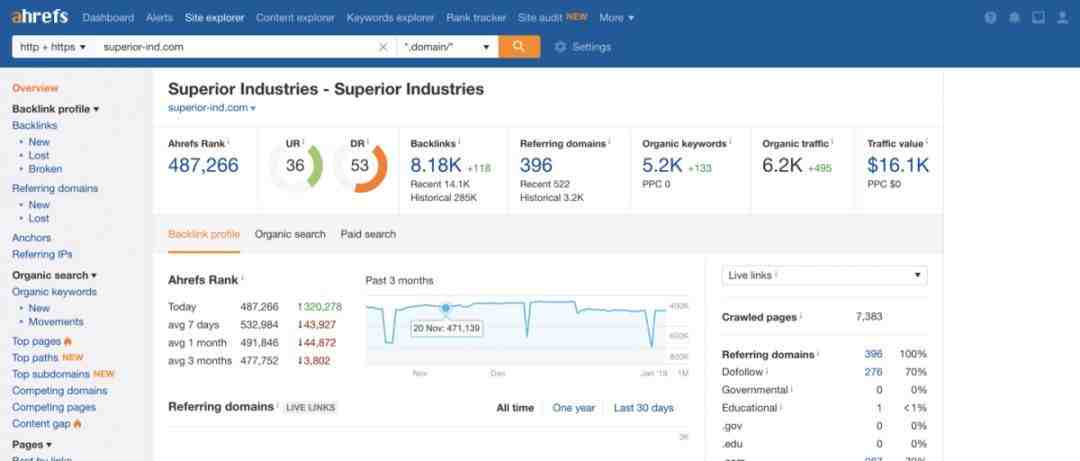
Task: Click the $16.1K traffic value
Action: [898, 165]
